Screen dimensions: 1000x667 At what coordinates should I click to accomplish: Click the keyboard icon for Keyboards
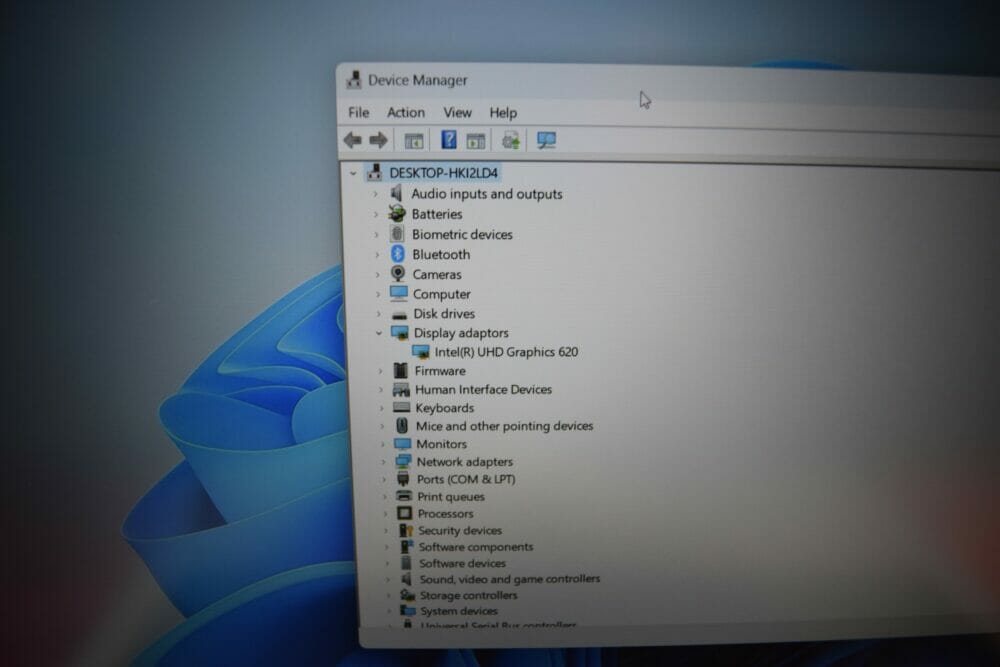402,407
